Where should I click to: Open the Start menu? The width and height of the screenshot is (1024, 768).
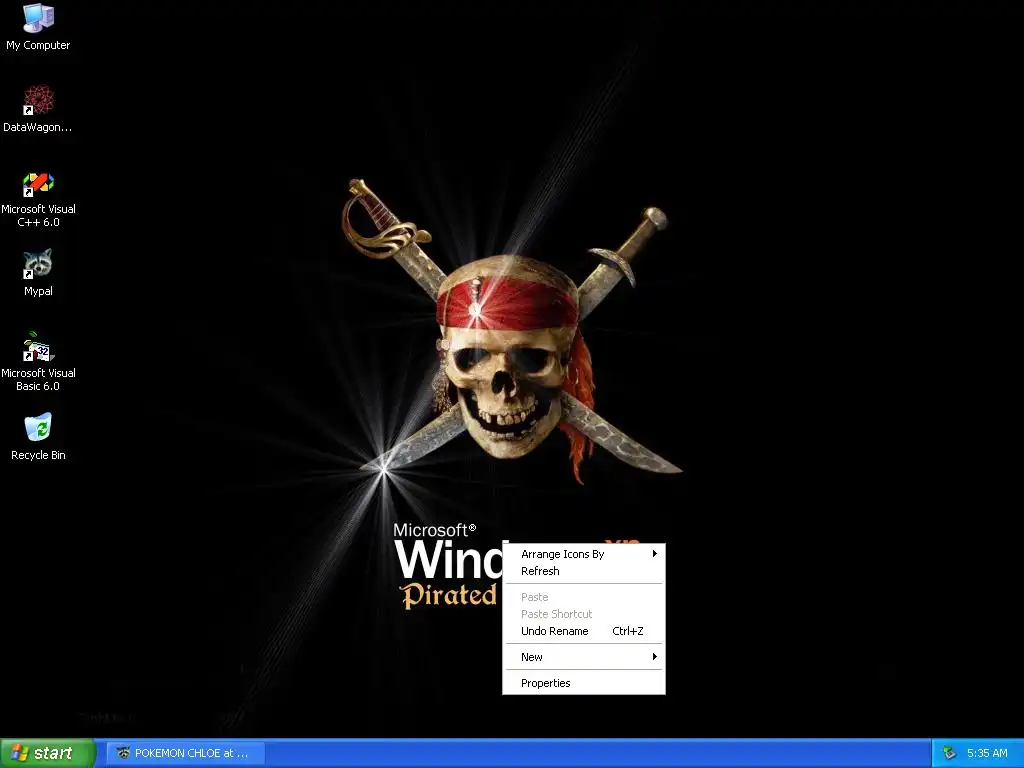coord(47,753)
